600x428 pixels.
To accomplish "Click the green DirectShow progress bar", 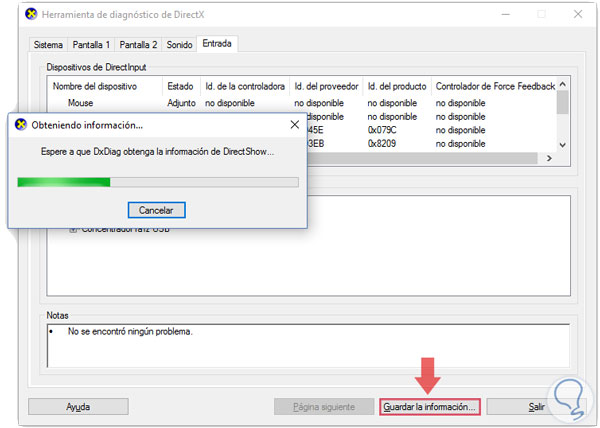I will [158, 182].
